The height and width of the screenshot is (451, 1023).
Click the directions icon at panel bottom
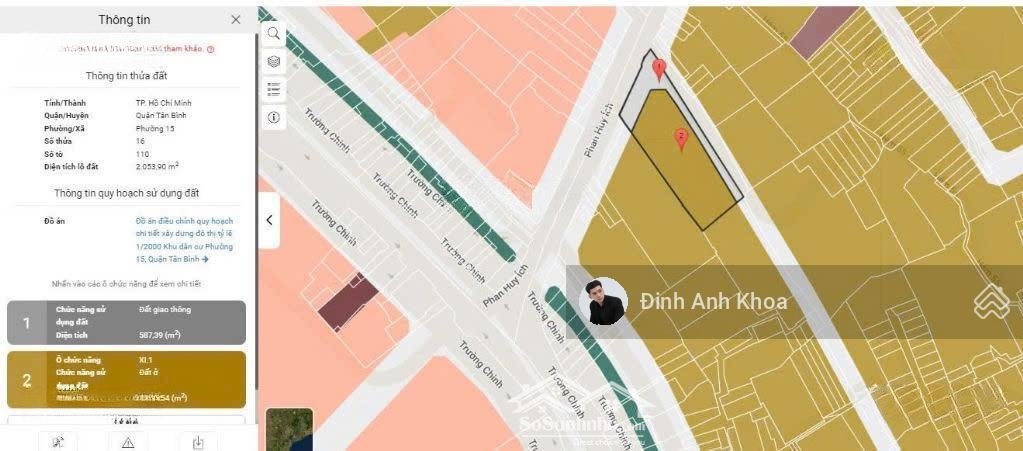point(58,443)
